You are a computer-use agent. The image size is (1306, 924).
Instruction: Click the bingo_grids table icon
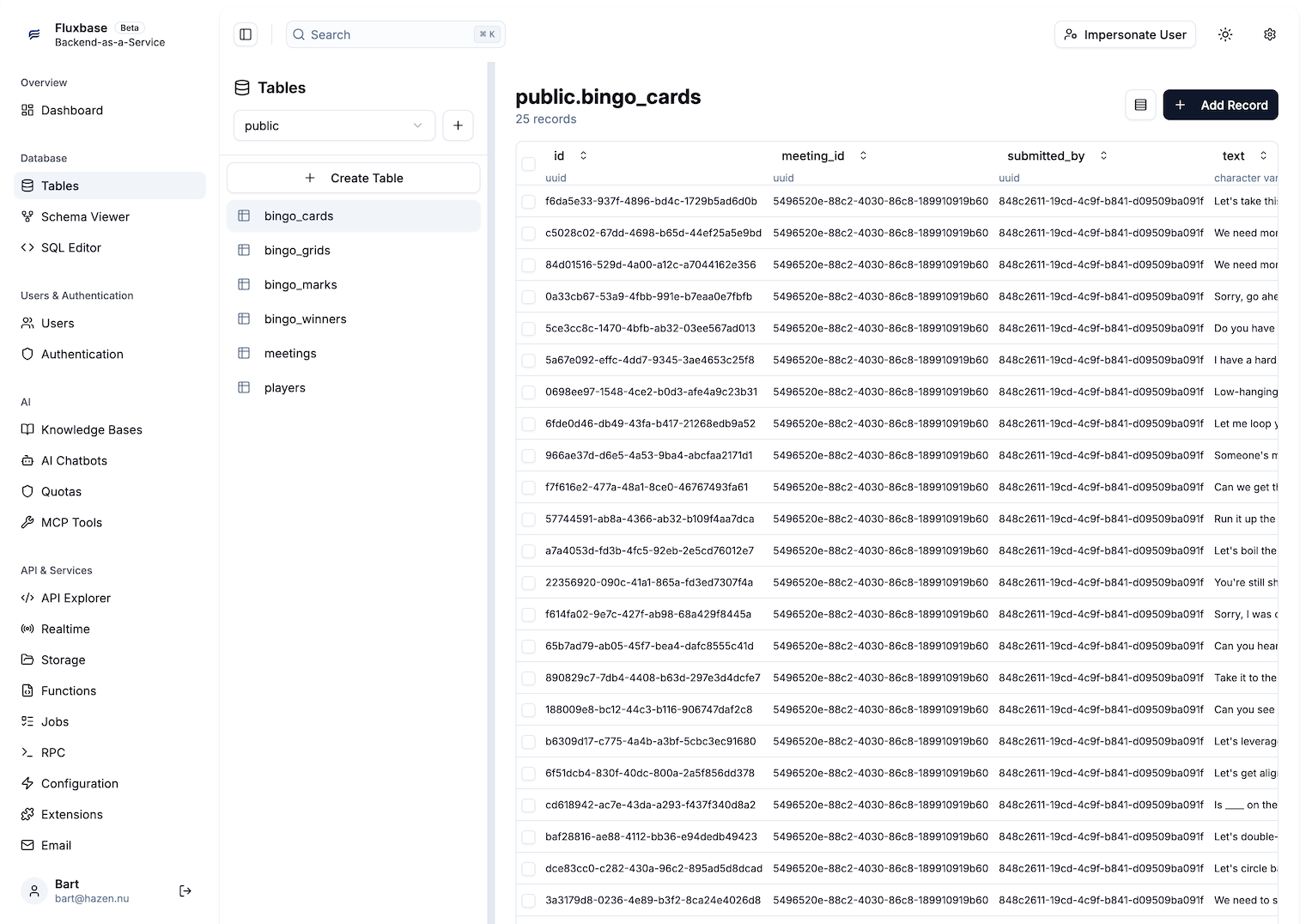point(244,250)
